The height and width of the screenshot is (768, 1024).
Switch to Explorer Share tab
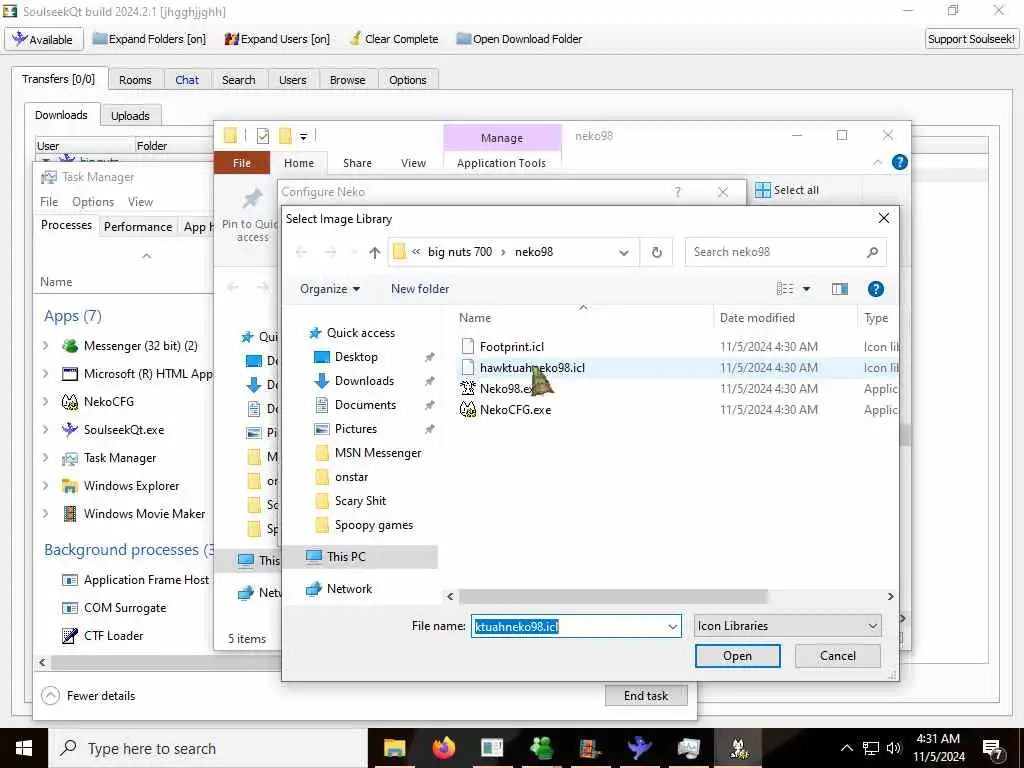click(x=357, y=163)
